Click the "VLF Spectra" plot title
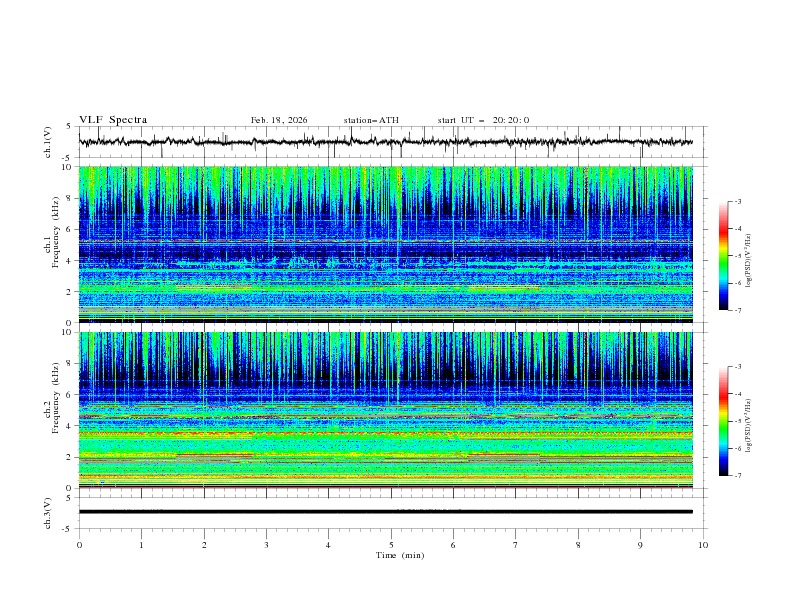The width and height of the screenshot is (792, 612). pyautogui.click(x=113, y=120)
